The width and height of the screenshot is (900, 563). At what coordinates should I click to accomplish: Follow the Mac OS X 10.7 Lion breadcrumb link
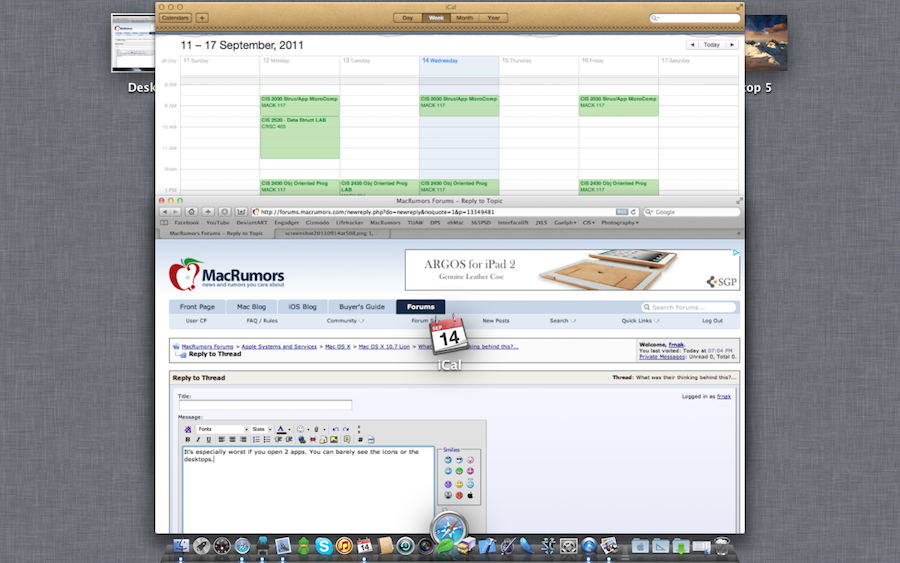pyautogui.click(x=384, y=347)
